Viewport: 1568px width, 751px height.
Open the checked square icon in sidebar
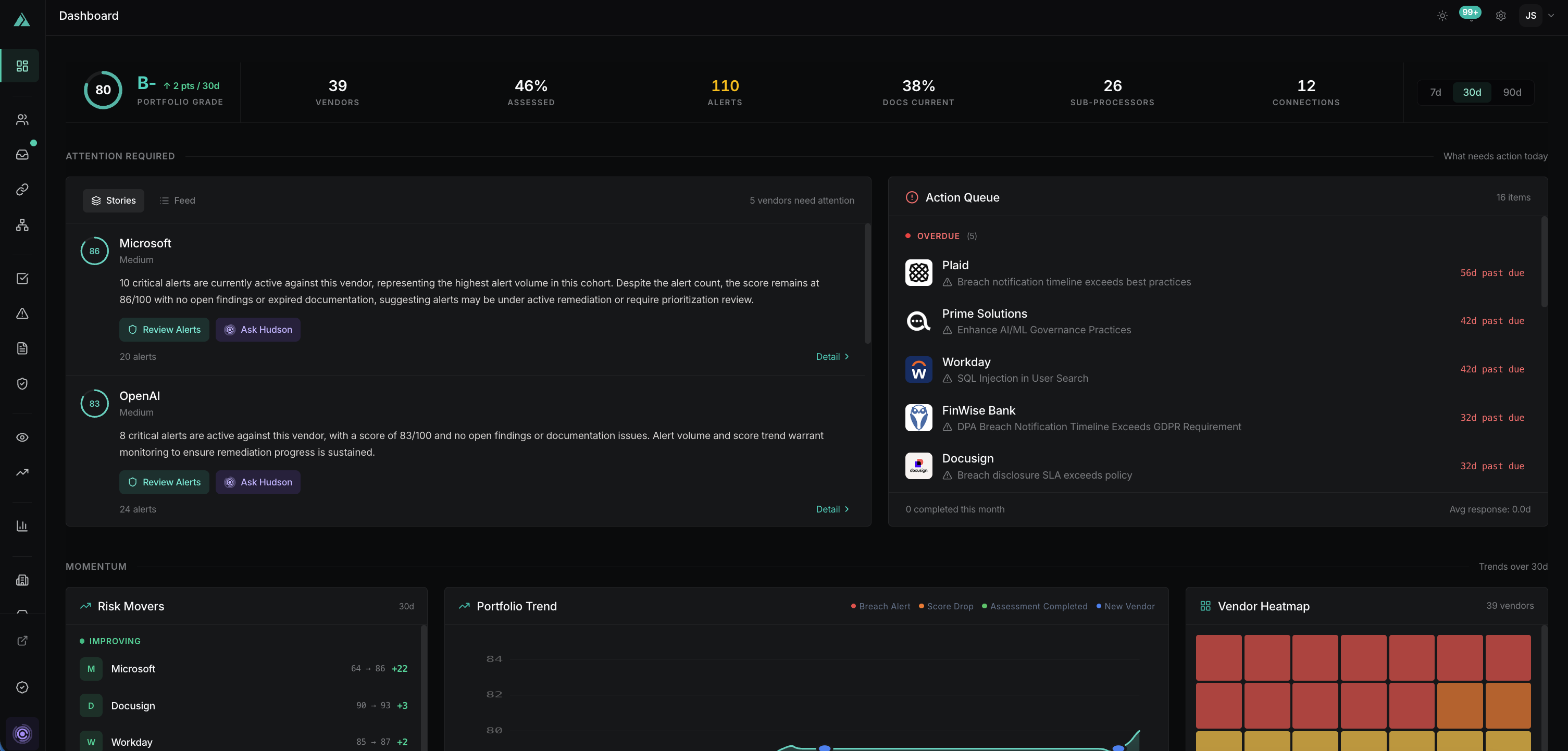[22, 279]
